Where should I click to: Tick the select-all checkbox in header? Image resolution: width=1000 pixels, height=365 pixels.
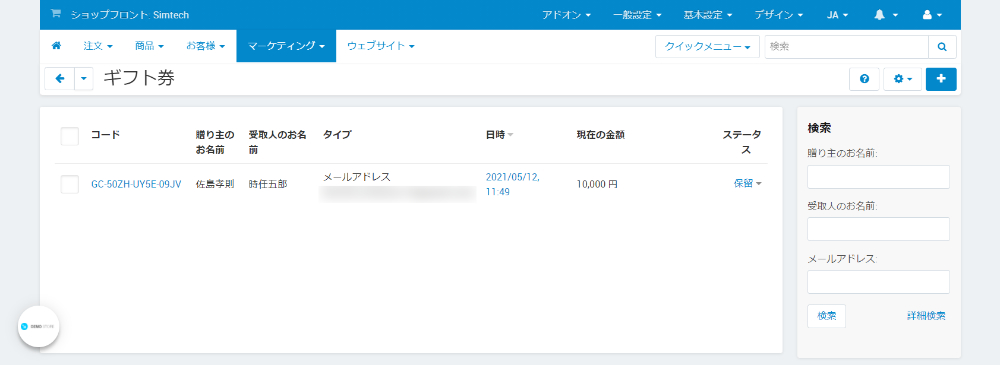click(70, 136)
